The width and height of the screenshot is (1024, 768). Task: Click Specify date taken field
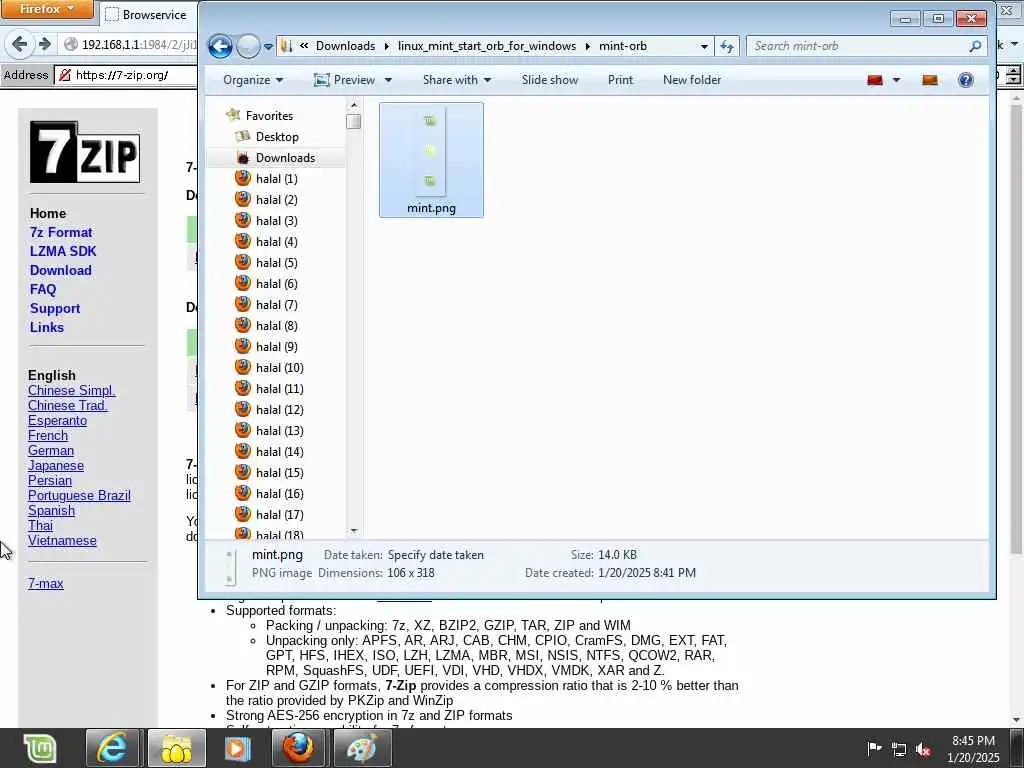436,555
